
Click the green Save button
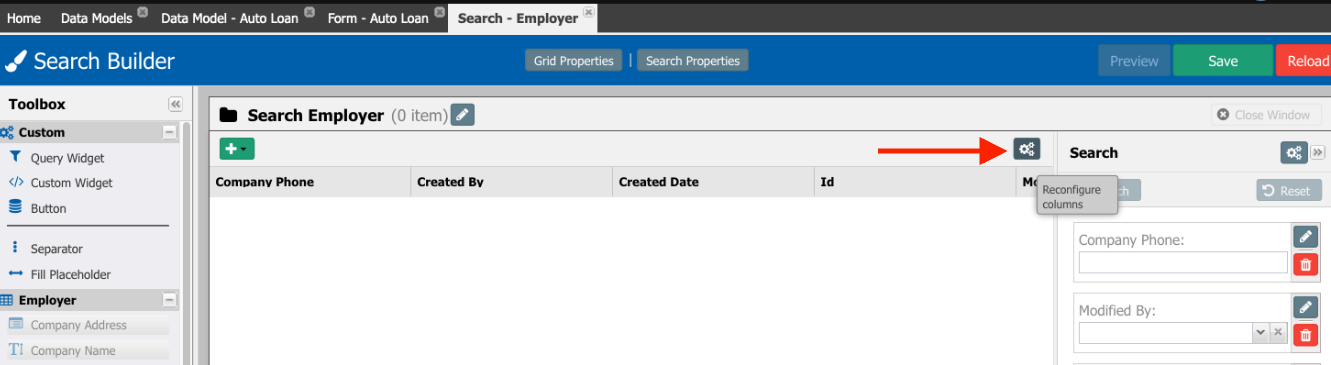[x=1223, y=61]
